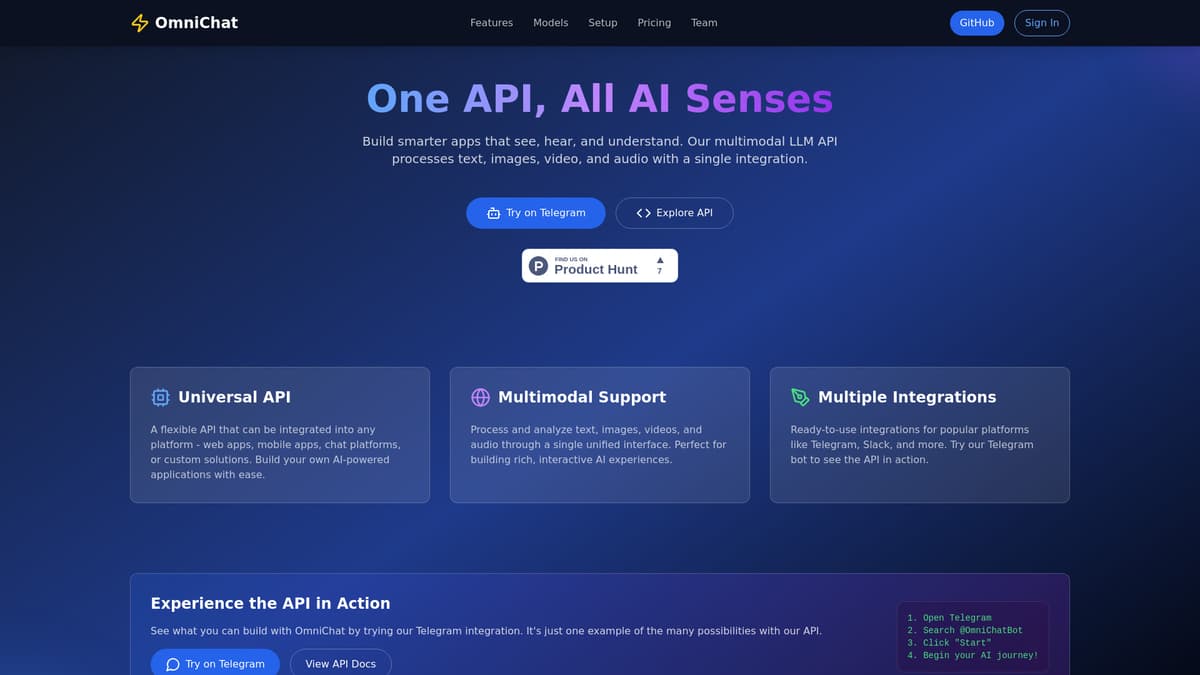Open the Models nav item

(x=550, y=23)
